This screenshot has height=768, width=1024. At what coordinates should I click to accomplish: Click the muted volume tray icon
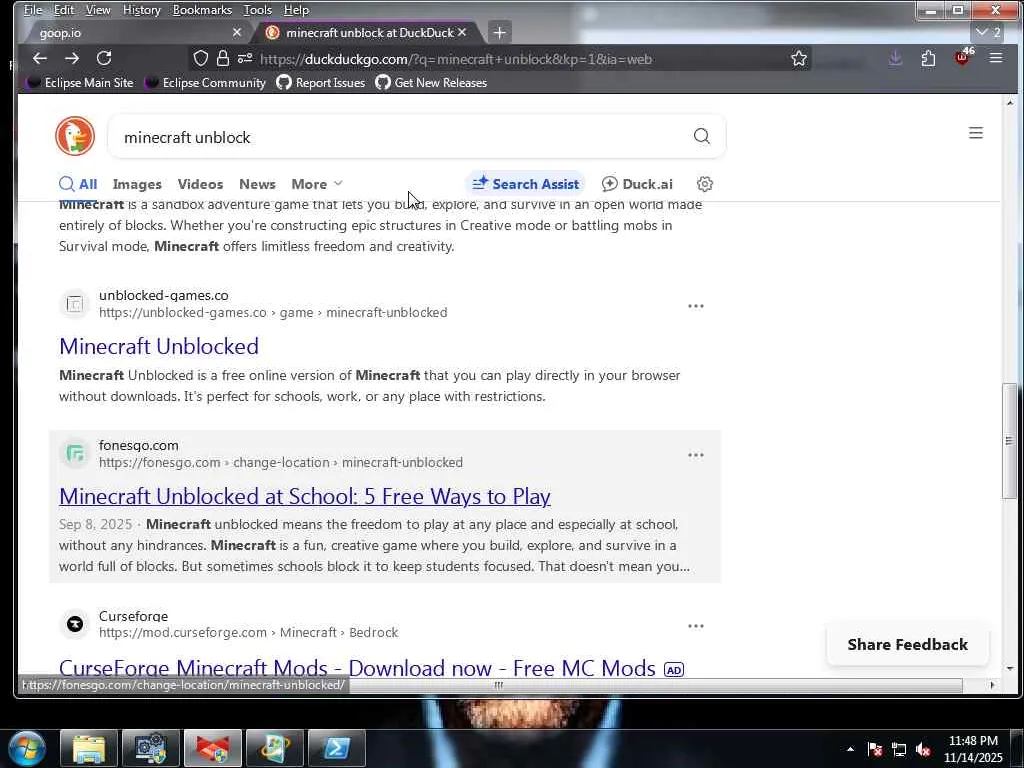point(923,750)
